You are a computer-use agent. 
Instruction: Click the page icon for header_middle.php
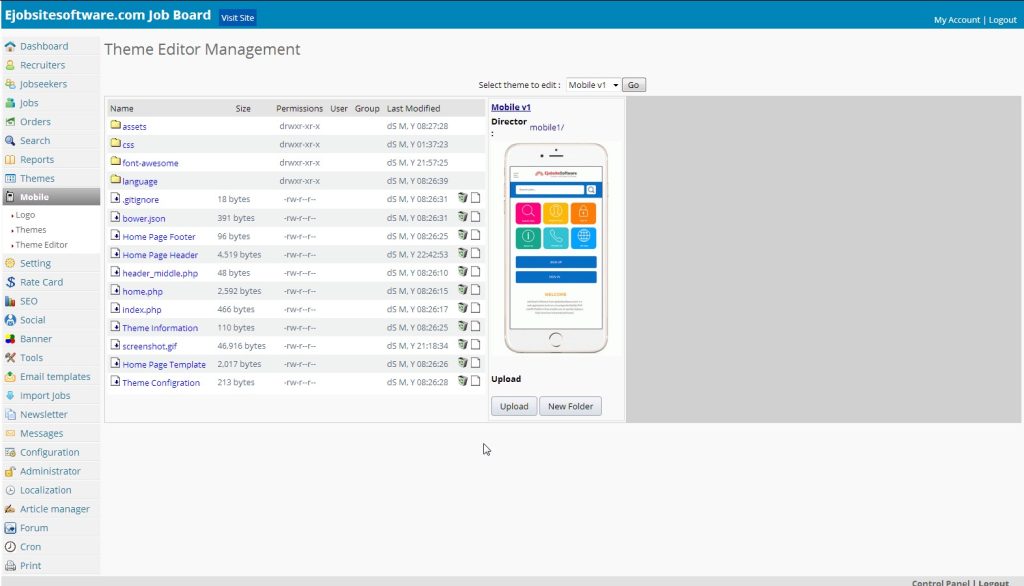point(475,271)
